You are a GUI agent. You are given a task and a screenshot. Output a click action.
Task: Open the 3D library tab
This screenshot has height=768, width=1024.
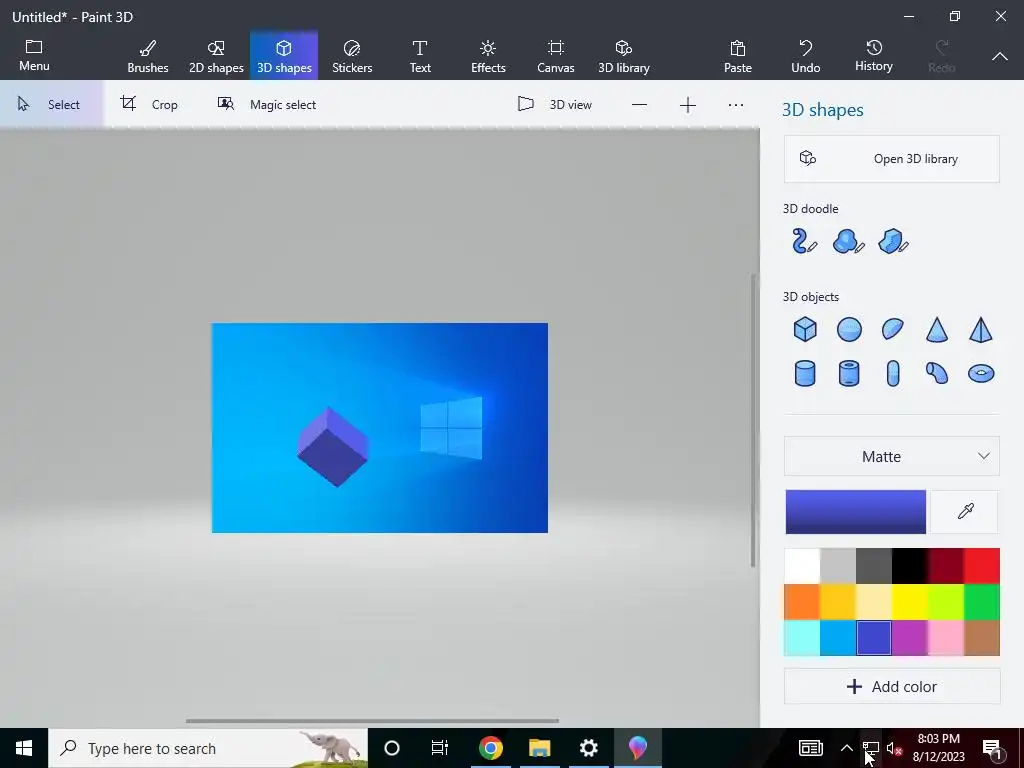tap(624, 56)
